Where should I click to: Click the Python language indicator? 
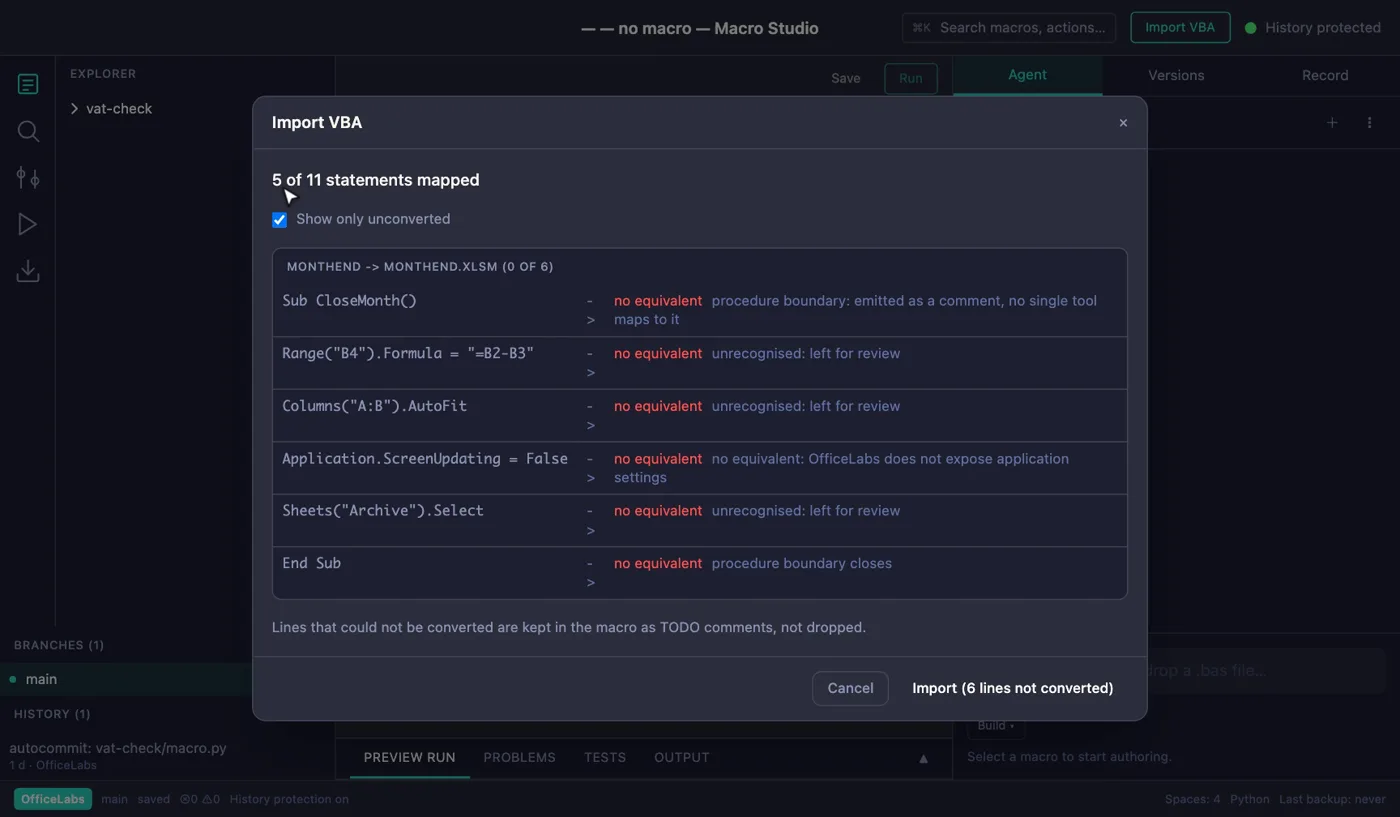point(1250,799)
